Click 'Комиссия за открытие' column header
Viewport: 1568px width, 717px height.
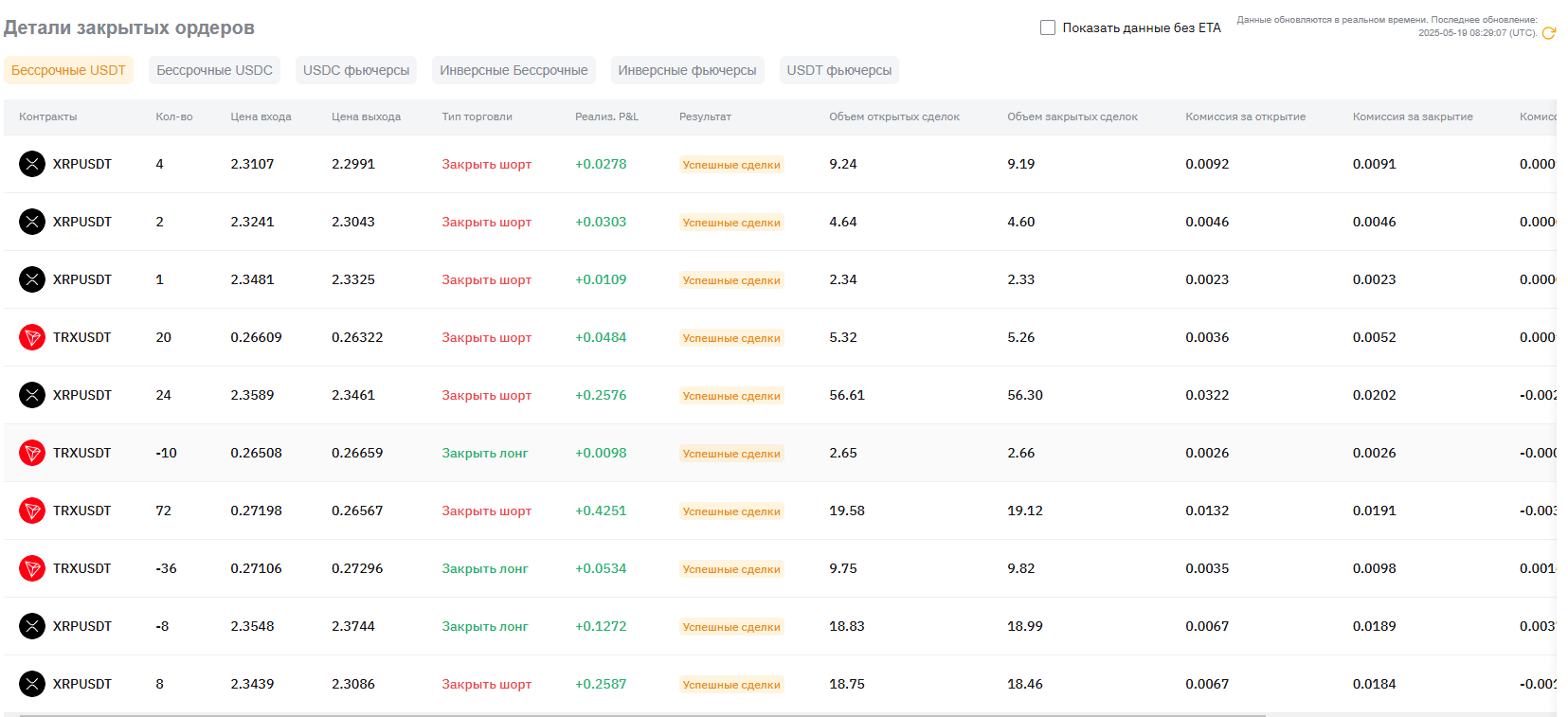[1245, 117]
